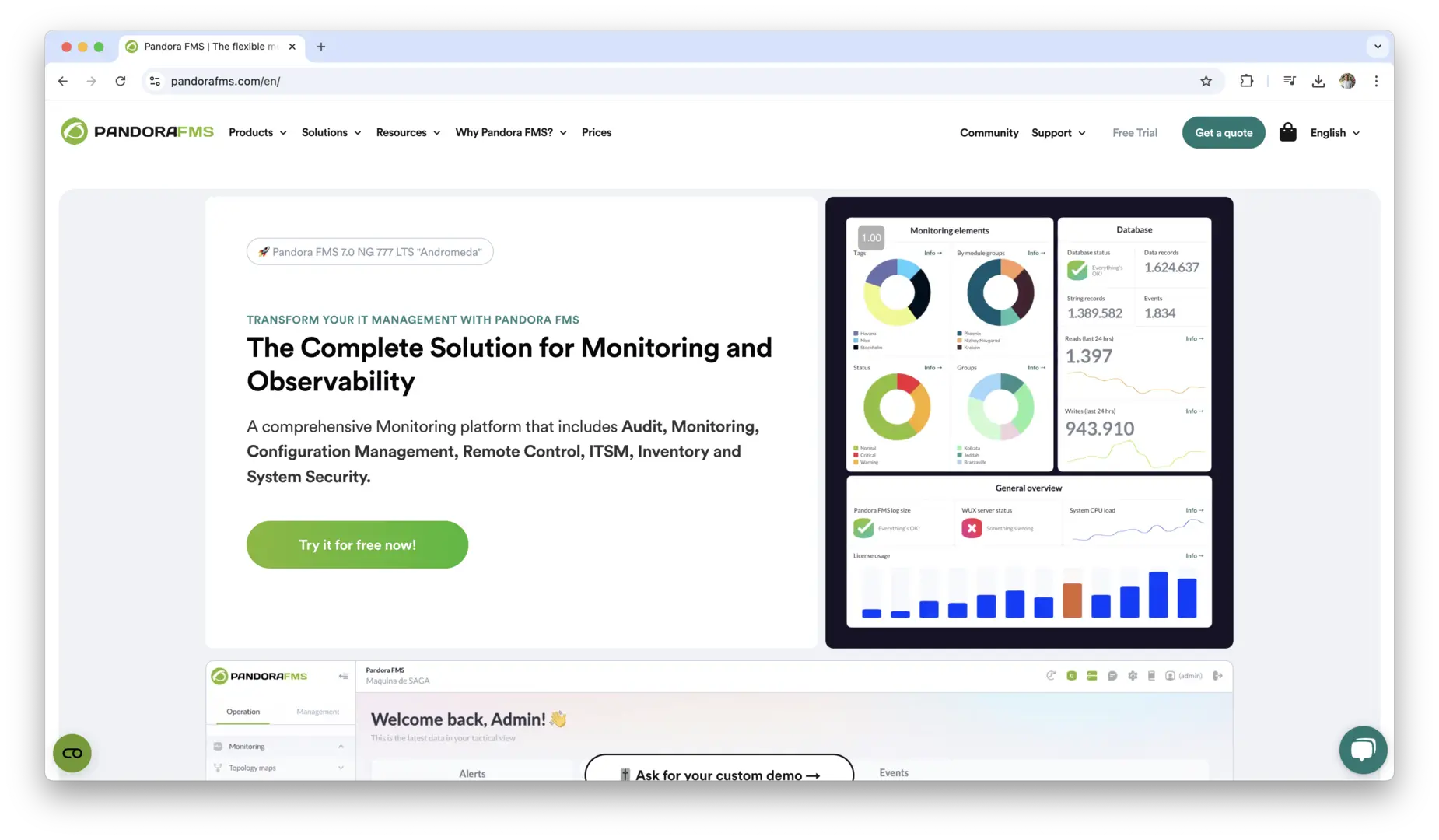
Task: Expand the Solutions menu
Action: click(331, 132)
